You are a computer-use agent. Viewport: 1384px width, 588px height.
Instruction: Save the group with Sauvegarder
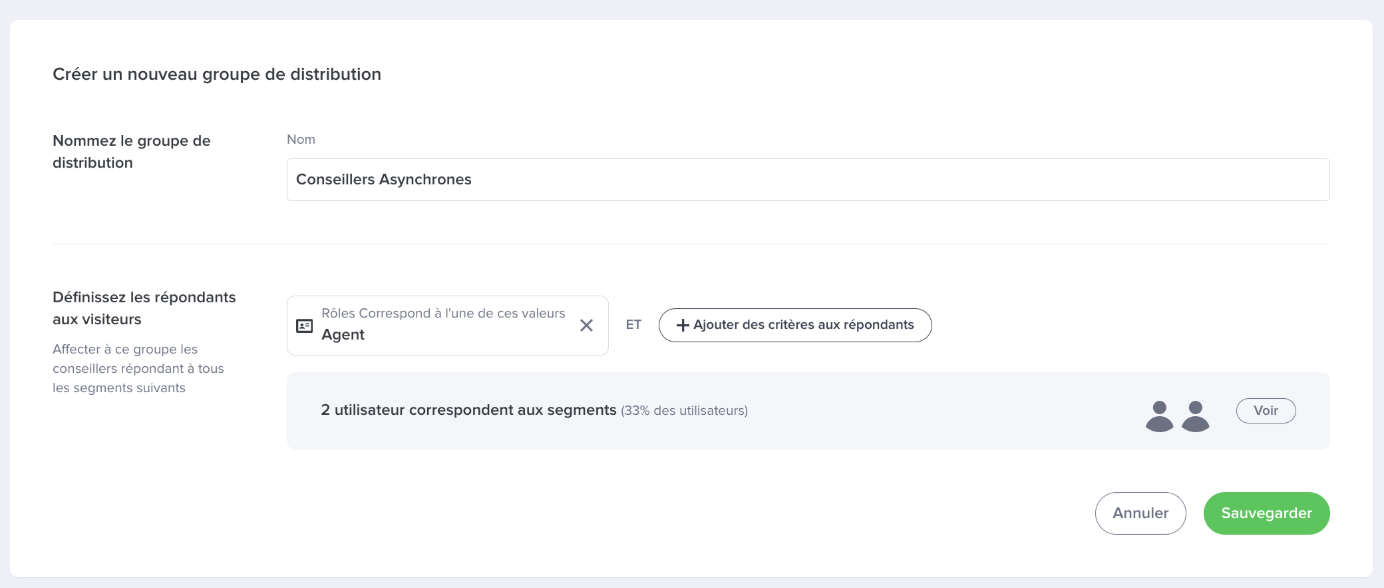point(1266,513)
